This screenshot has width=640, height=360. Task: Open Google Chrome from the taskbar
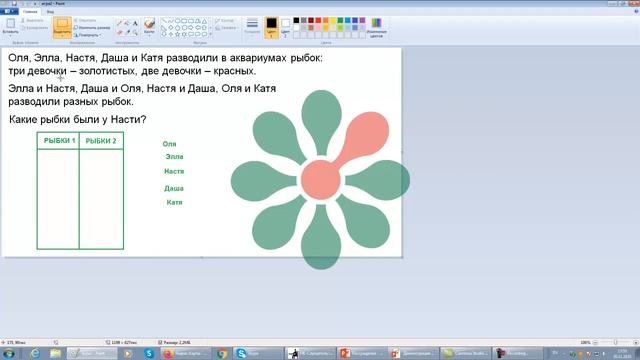(222, 353)
